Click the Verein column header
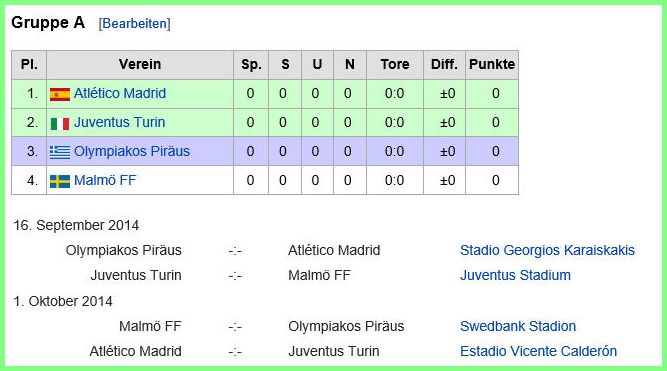The width and height of the screenshot is (667, 371). pyautogui.click(x=140, y=64)
